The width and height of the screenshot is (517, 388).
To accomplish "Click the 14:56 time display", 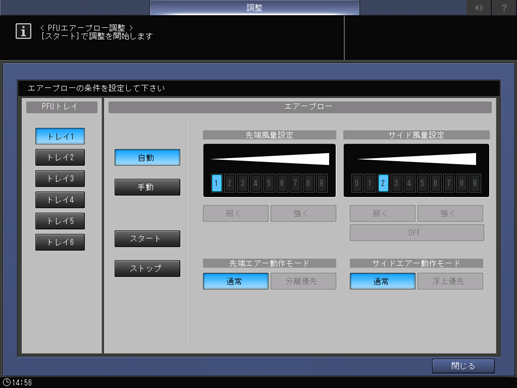I will pos(22,383).
